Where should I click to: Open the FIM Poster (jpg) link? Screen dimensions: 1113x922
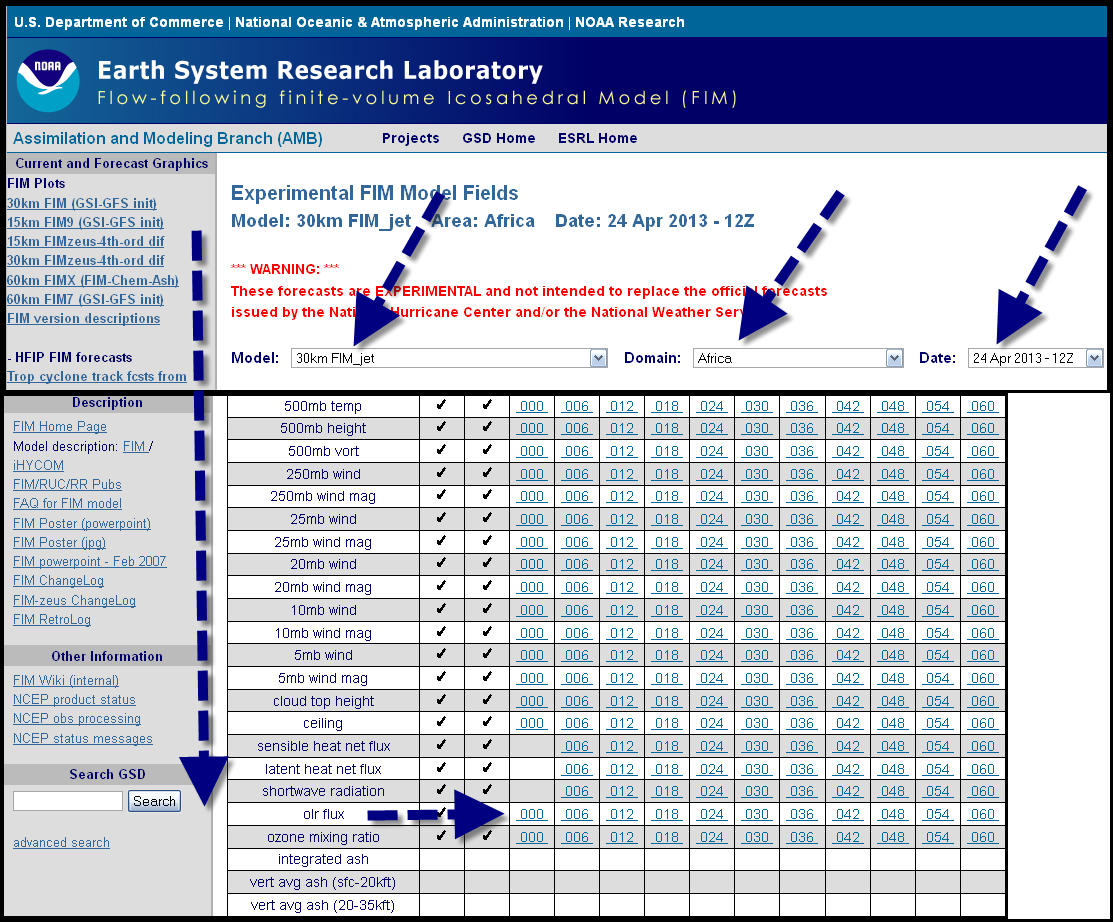[59, 543]
